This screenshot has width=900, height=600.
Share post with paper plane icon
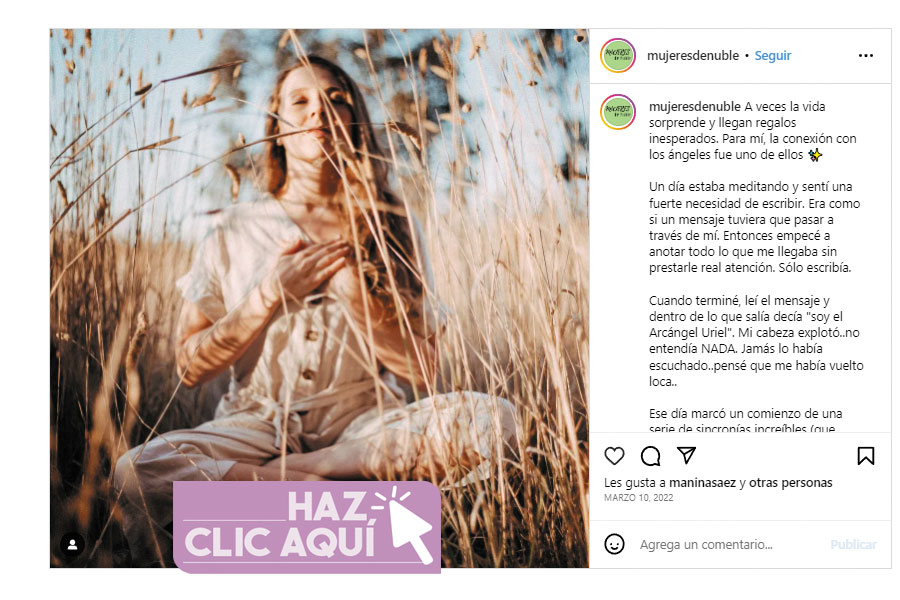point(686,455)
